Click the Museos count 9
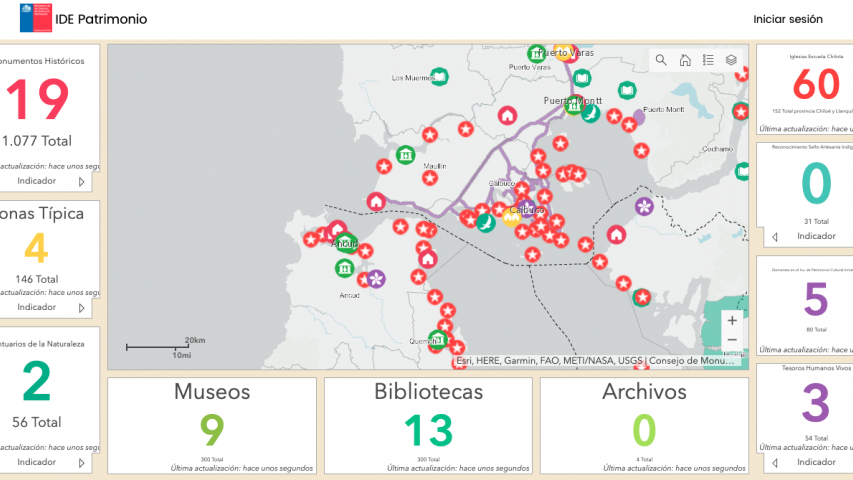This screenshot has height=480, width=853. [x=212, y=430]
